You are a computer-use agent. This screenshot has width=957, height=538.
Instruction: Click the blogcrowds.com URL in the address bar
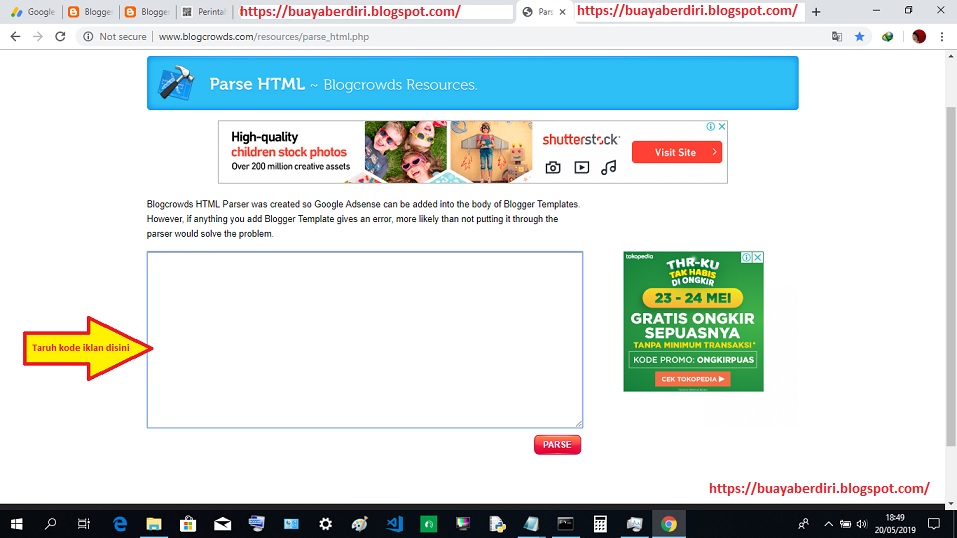coord(264,37)
